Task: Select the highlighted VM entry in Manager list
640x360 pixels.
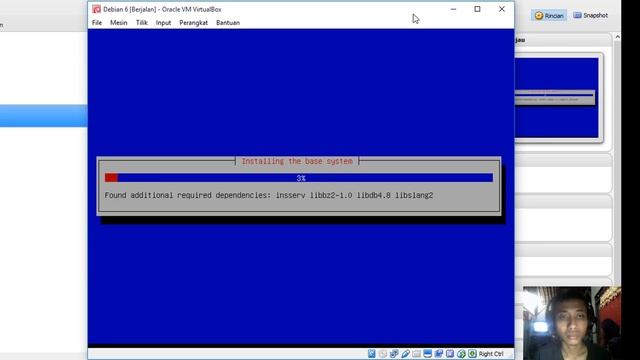Action: pos(43,116)
